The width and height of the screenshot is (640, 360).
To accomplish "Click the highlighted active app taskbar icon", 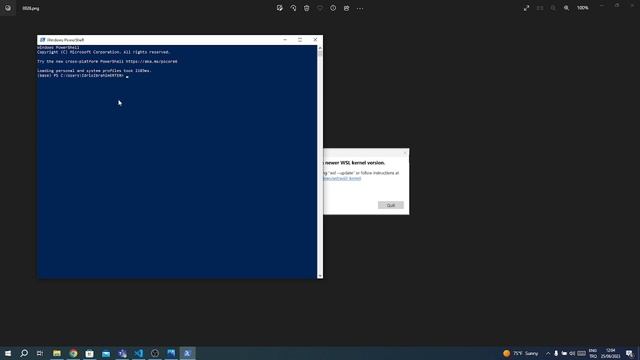I will pos(187,353).
